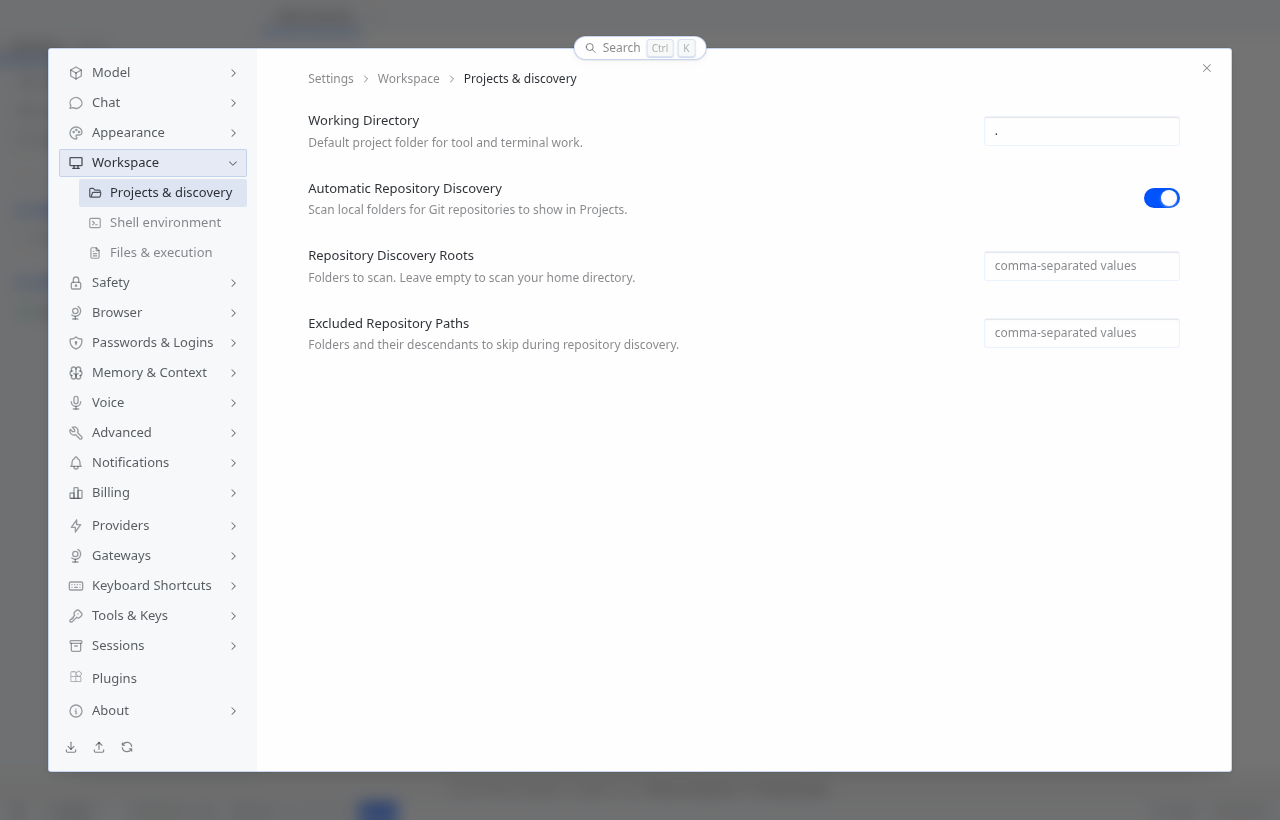Viewport: 1280px width, 820px height.
Task: Click the Chat bubble icon
Action: [76, 103]
